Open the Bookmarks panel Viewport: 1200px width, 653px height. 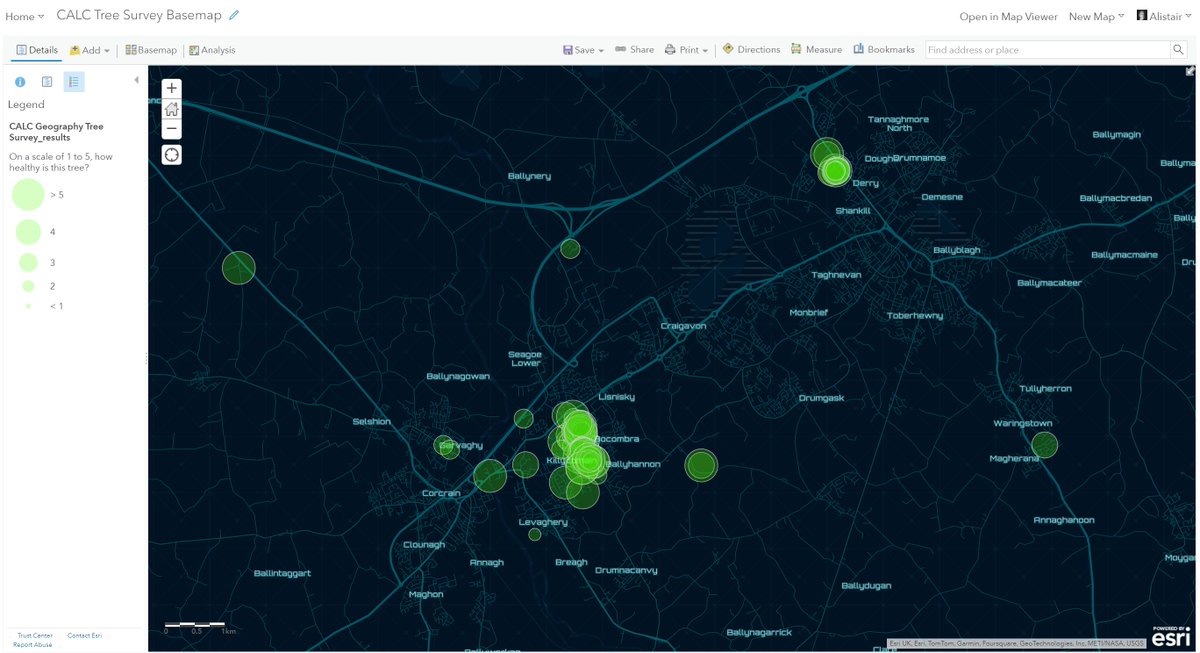pos(884,48)
